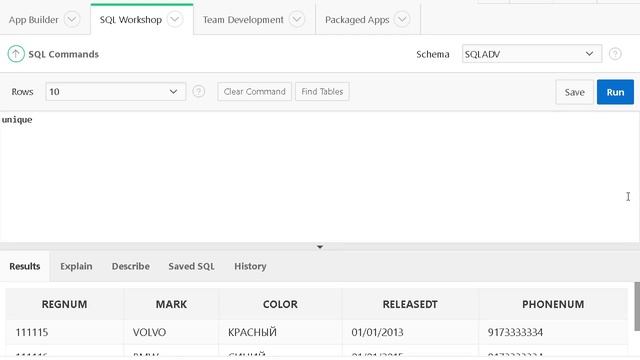Click the help icon next to Rows

click(198, 91)
